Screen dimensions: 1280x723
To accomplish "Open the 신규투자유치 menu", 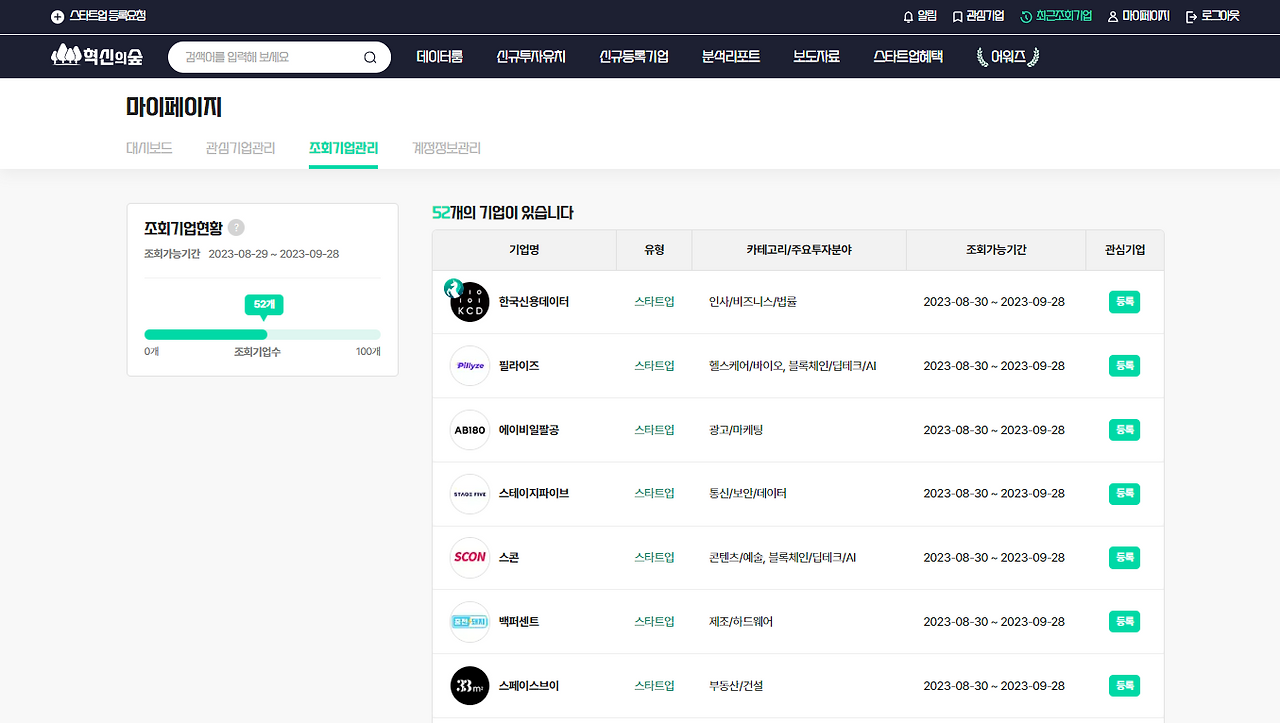I will pyautogui.click(x=531, y=57).
